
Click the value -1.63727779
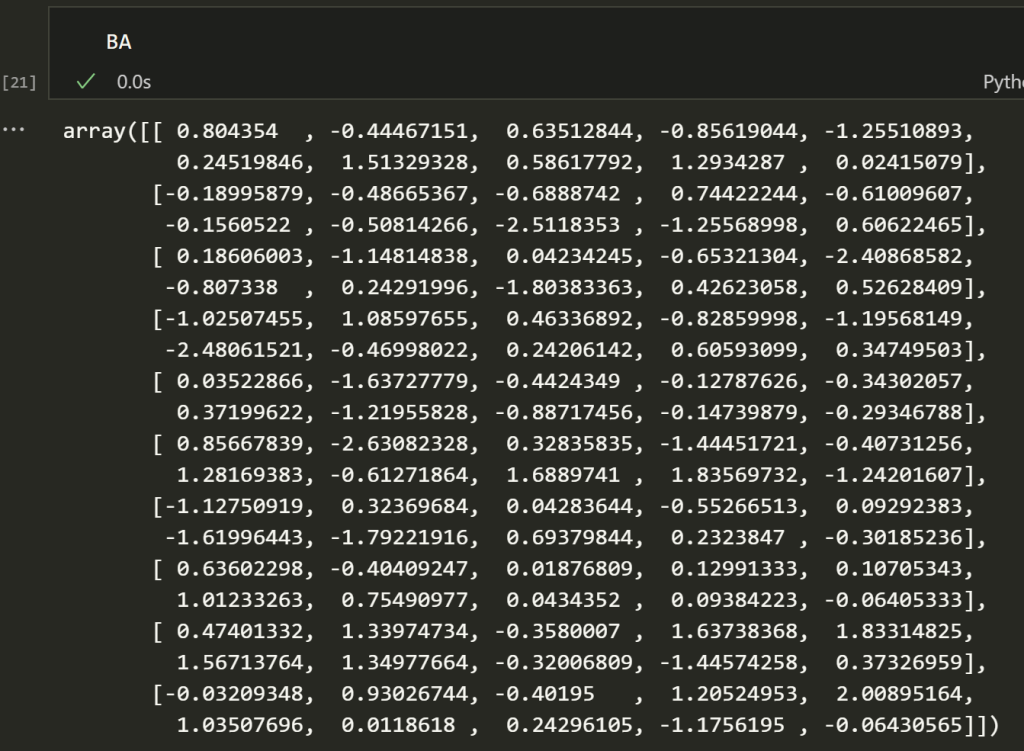(400, 382)
